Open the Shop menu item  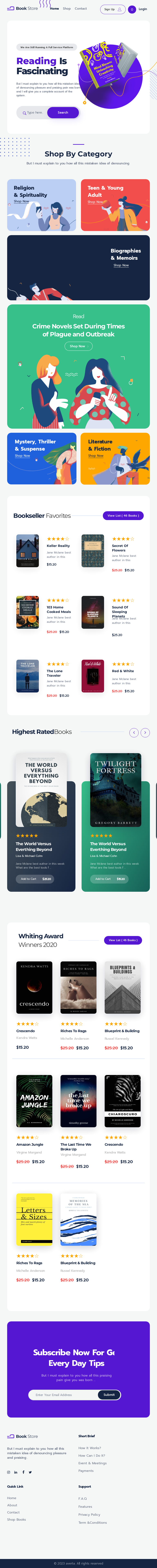67,9
